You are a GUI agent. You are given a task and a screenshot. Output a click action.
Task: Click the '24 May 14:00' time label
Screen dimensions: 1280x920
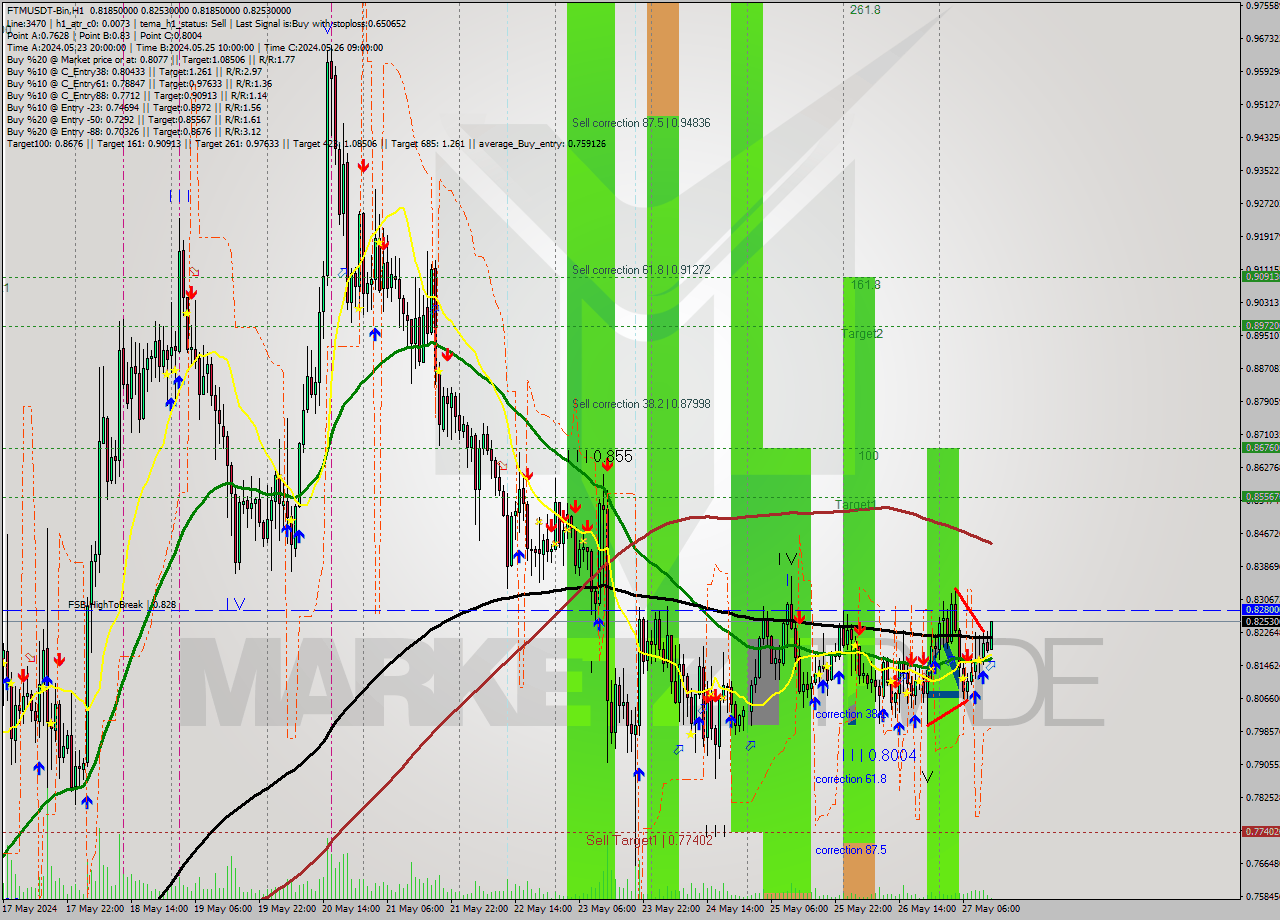click(735, 909)
